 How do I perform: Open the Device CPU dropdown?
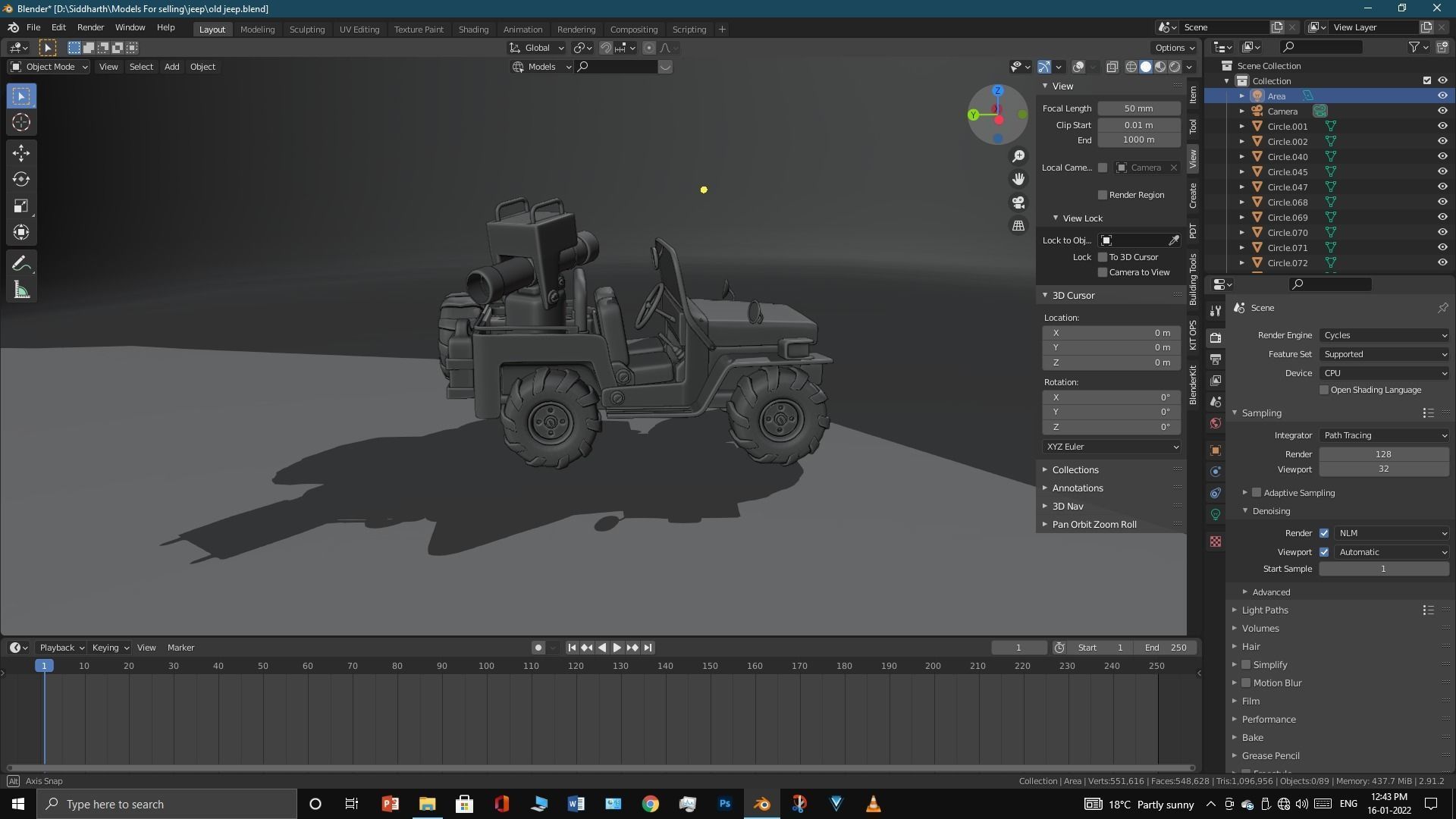click(x=1385, y=373)
